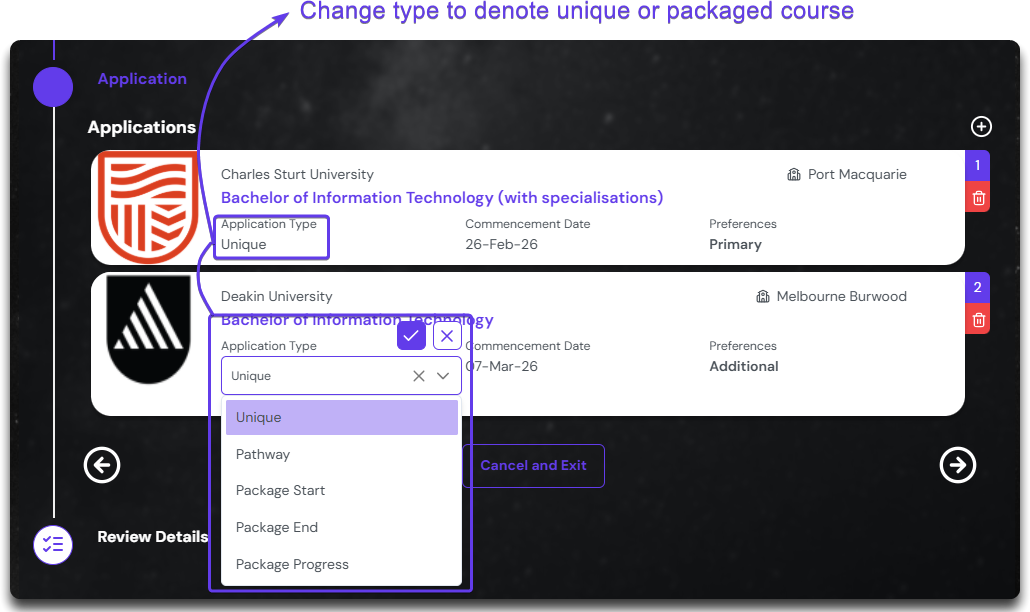
Task: Delete the Charles Sturt University application
Action: click(x=978, y=198)
